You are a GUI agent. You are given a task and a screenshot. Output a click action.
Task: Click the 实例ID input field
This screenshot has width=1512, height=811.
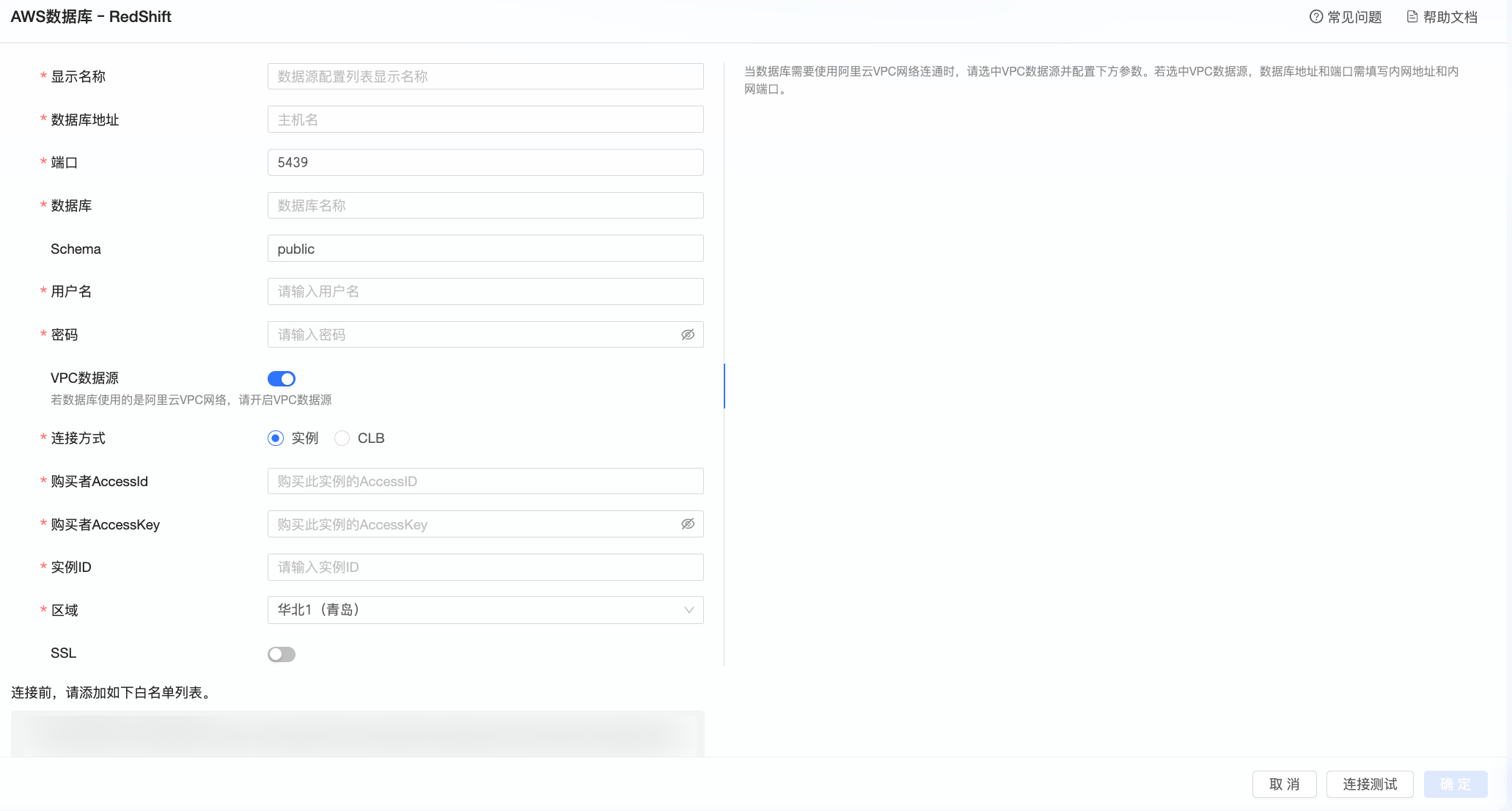tap(485, 567)
